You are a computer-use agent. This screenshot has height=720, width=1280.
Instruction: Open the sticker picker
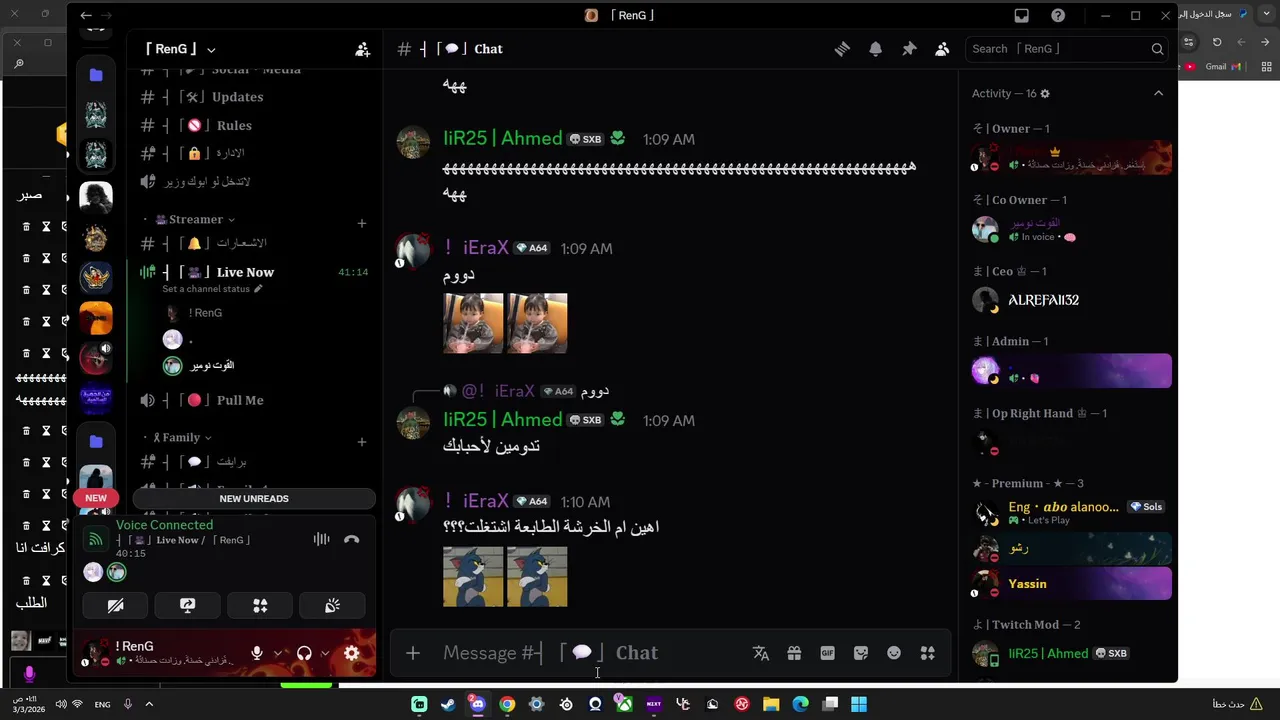pyautogui.click(x=861, y=653)
